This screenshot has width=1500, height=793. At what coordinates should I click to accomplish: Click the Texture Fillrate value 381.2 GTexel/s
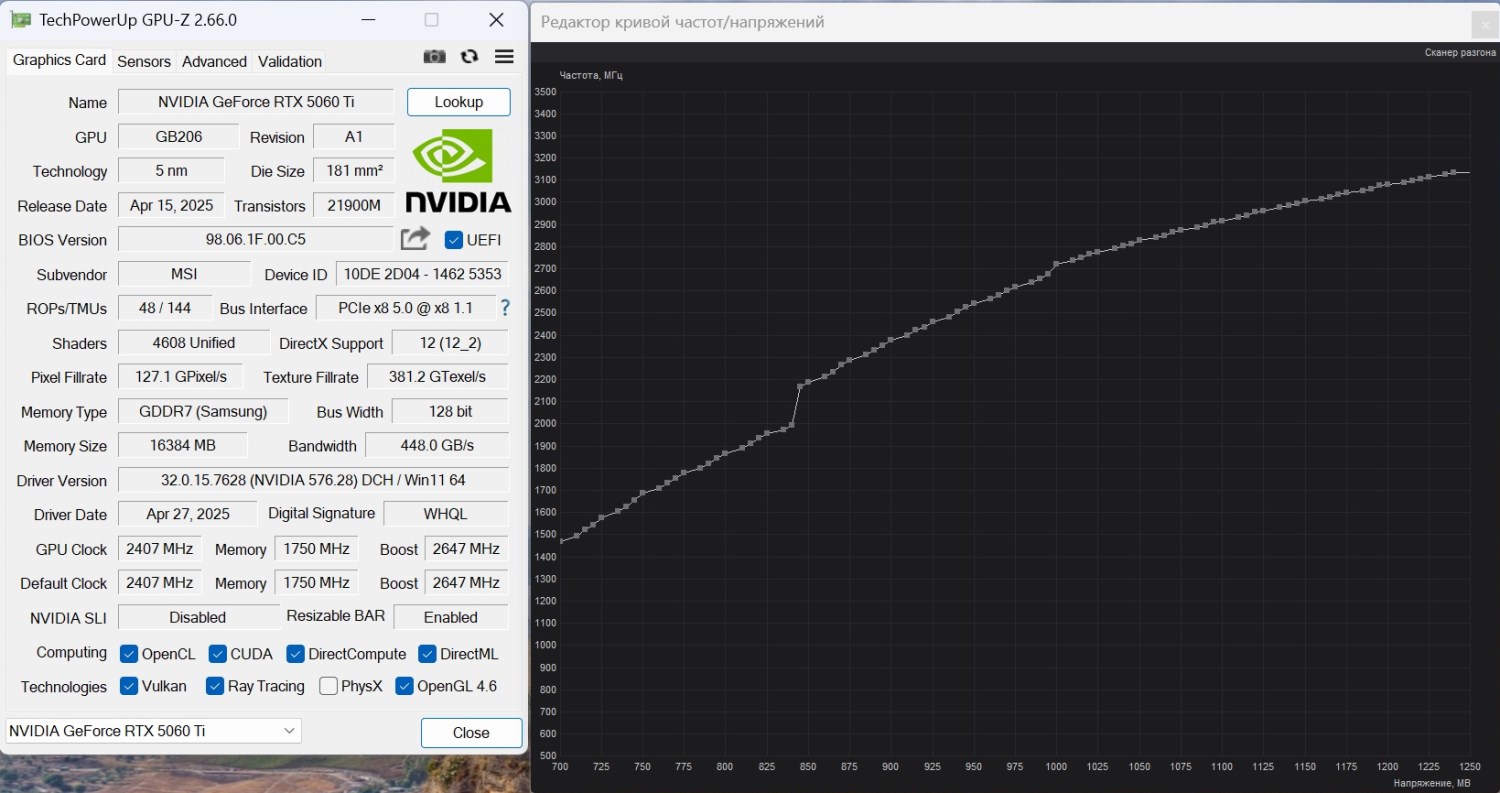coord(438,377)
